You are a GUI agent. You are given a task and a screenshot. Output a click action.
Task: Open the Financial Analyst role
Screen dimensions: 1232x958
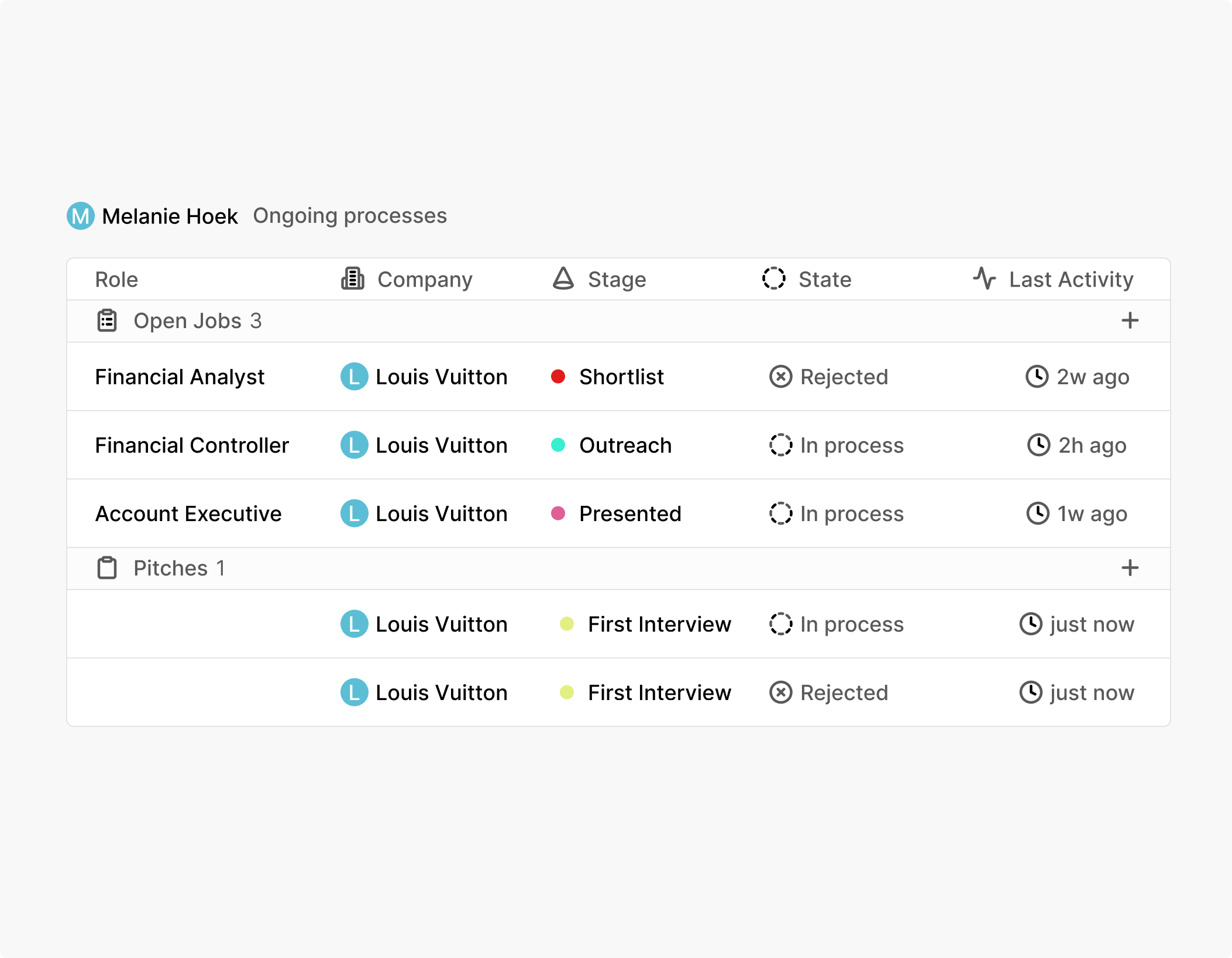[180, 377]
